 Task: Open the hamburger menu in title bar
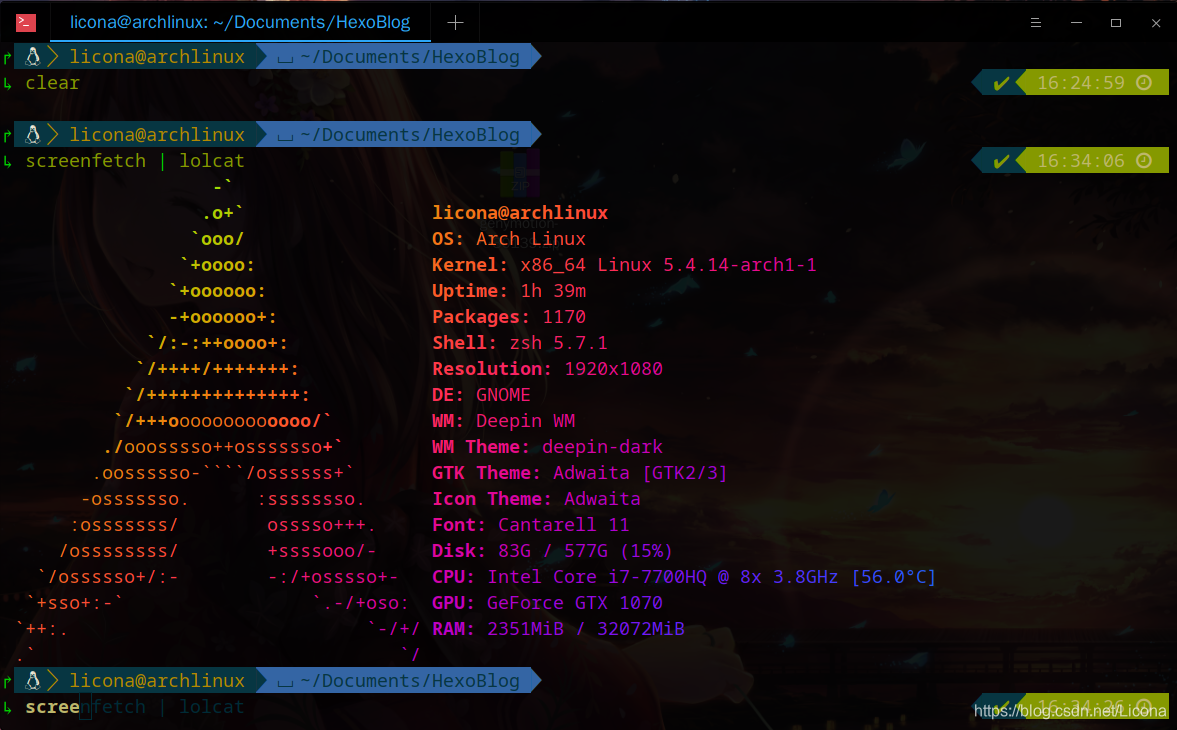click(x=1036, y=23)
